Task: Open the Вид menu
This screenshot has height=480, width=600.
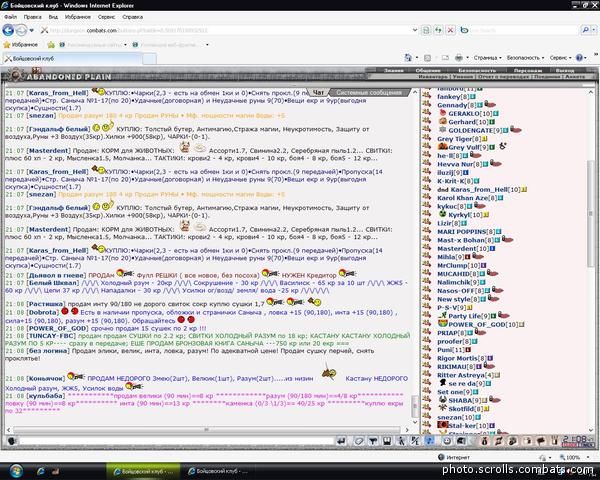Action: click(53, 17)
